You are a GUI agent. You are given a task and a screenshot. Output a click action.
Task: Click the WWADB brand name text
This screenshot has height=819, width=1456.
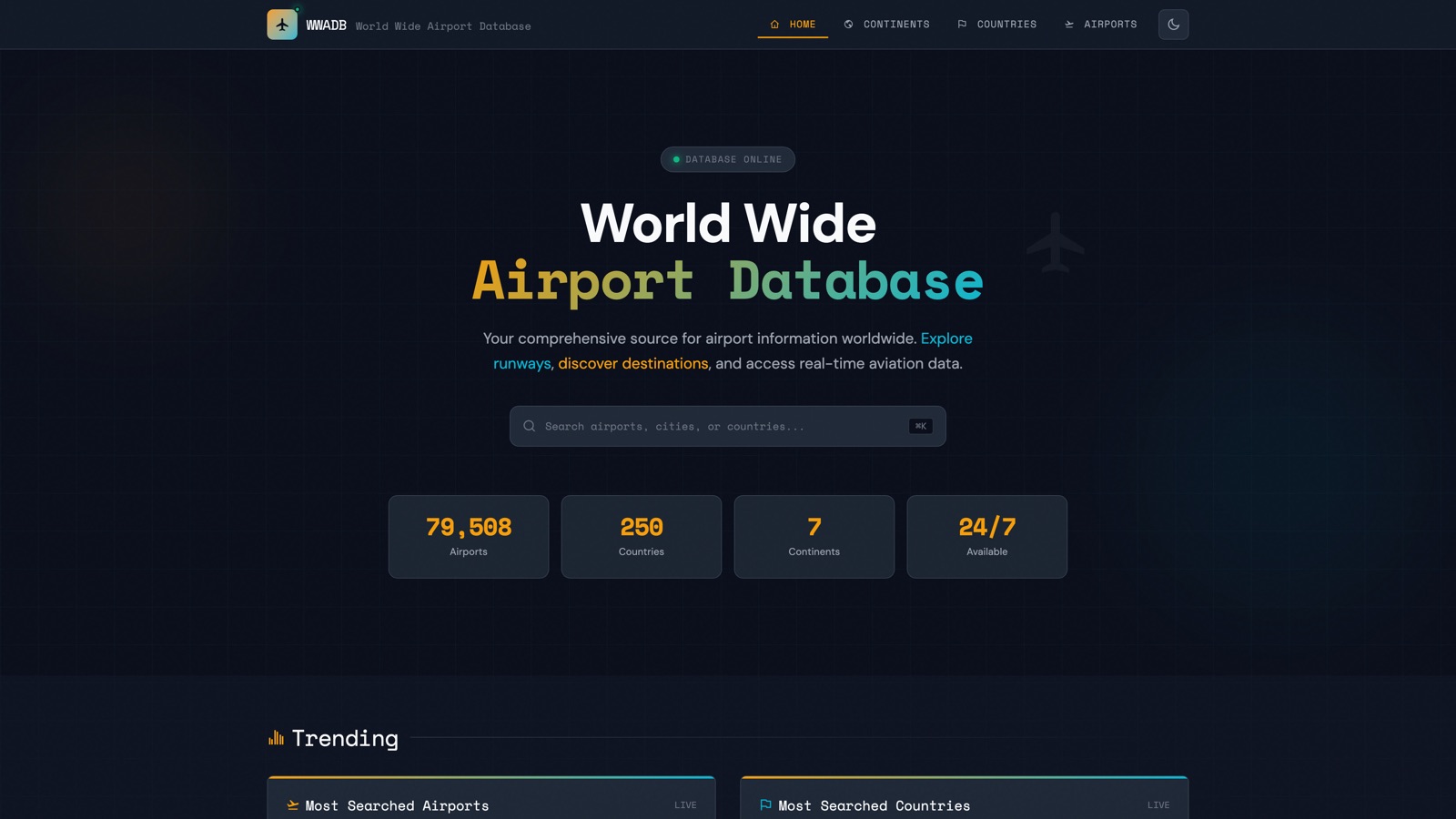tap(326, 25)
